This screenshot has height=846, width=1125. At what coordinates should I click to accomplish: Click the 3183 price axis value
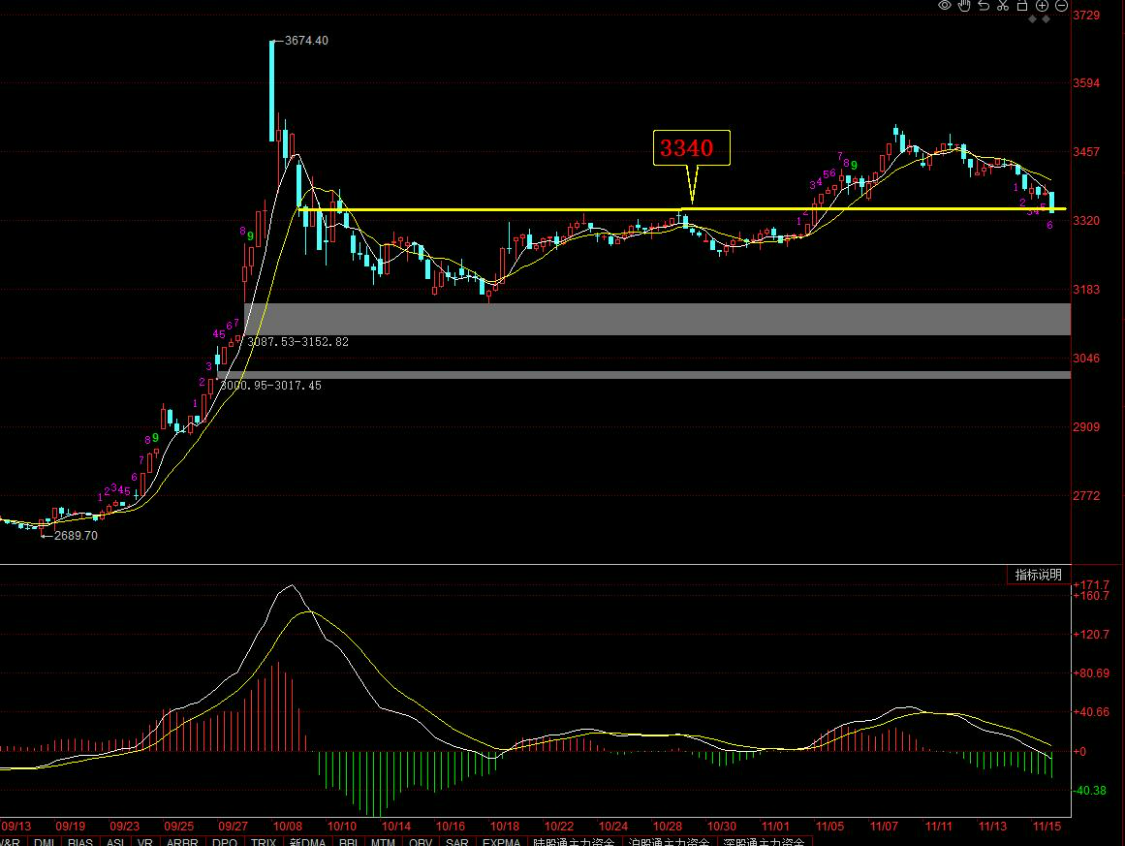[1086, 290]
